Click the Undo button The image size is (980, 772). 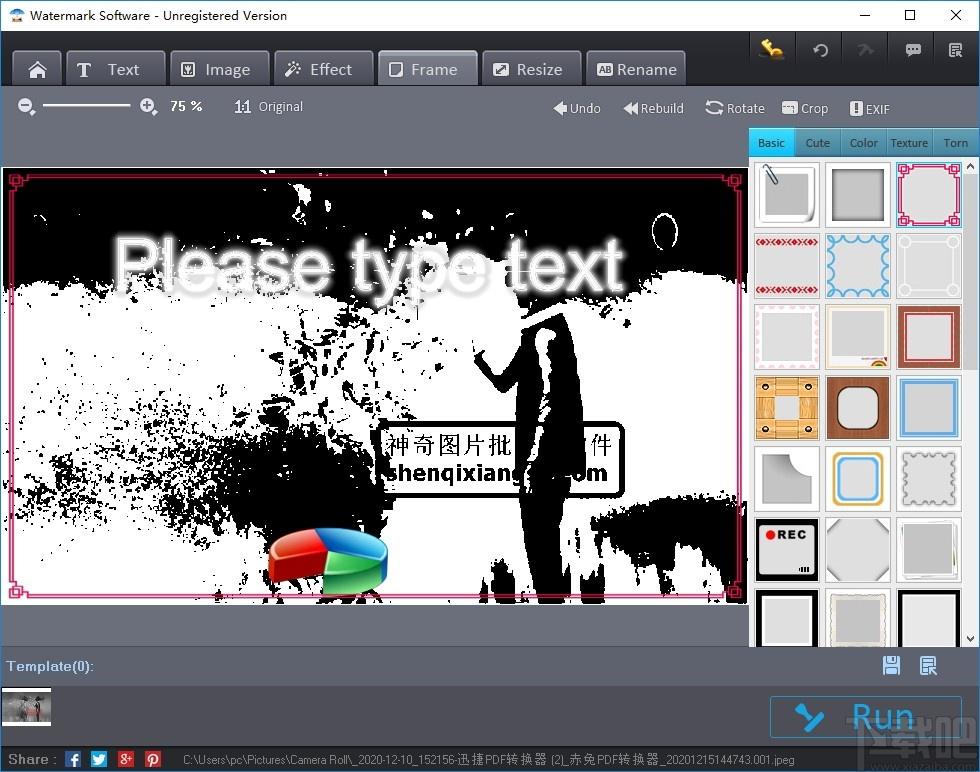pyautogui.click(x=577, y=108)
